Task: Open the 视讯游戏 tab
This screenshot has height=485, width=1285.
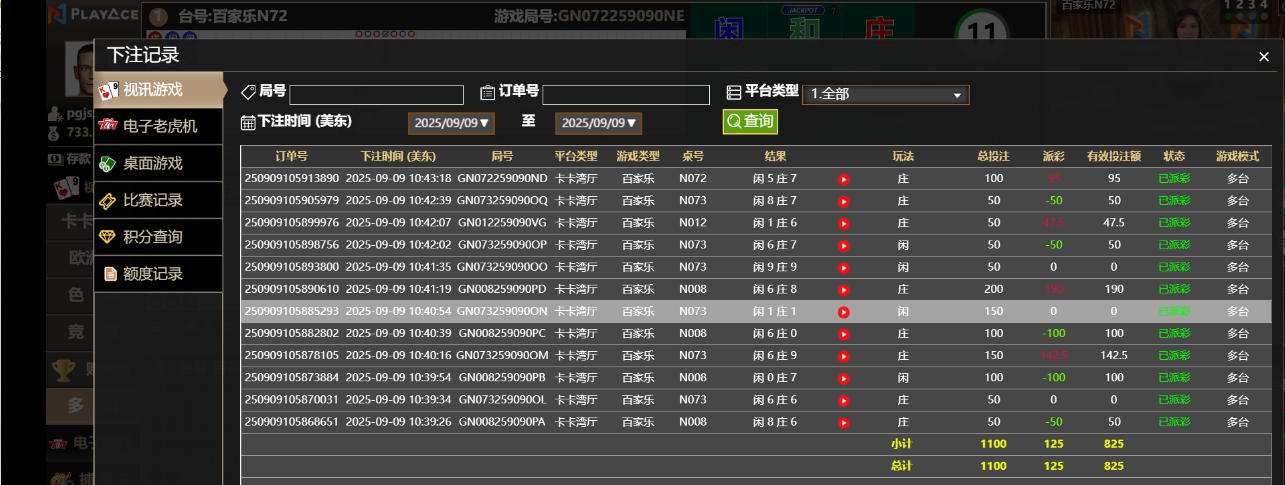Action: 158,90
